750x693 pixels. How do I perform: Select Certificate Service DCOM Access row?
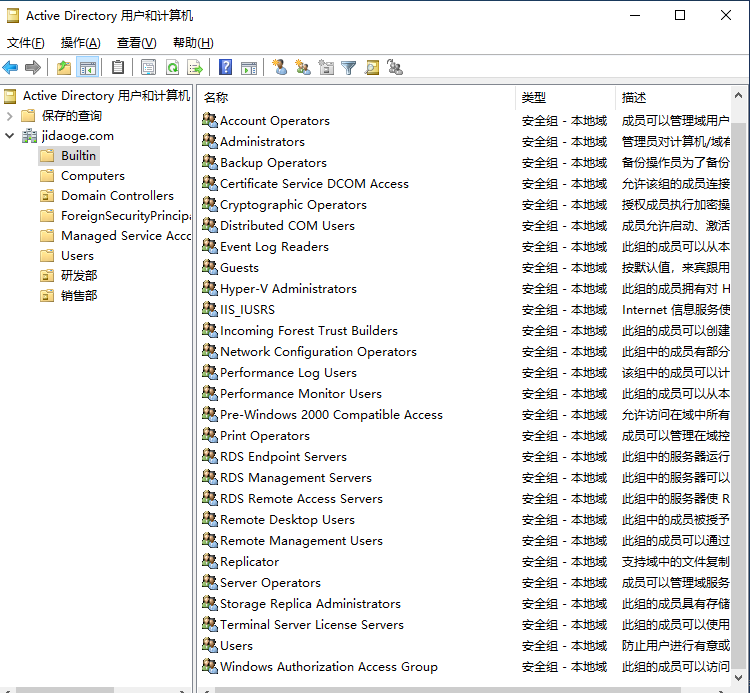(314, 184)
